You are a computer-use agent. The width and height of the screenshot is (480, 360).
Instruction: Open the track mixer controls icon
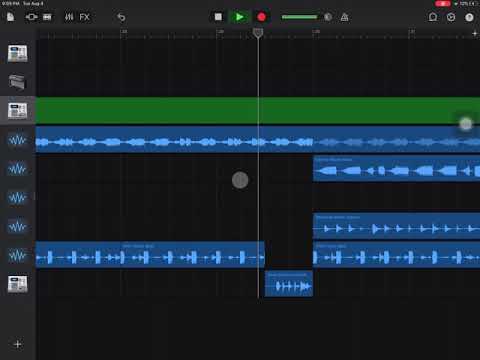pyautogui.click(x=69, y=17)
